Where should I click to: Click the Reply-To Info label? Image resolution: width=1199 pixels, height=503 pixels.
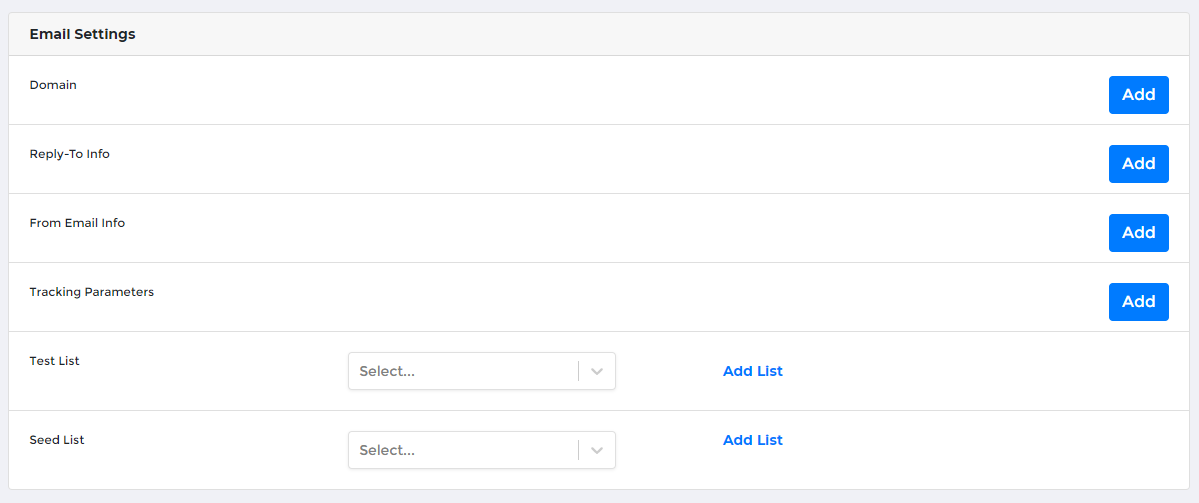(x=69, y=154)
